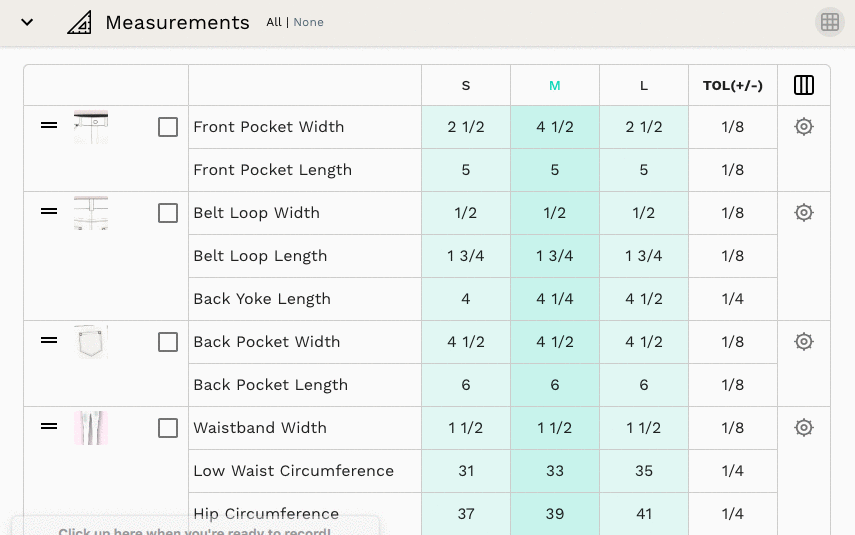Edit M value of Front Pocket Width
Viewport: 855px width, 535px height.
point(555,127)
